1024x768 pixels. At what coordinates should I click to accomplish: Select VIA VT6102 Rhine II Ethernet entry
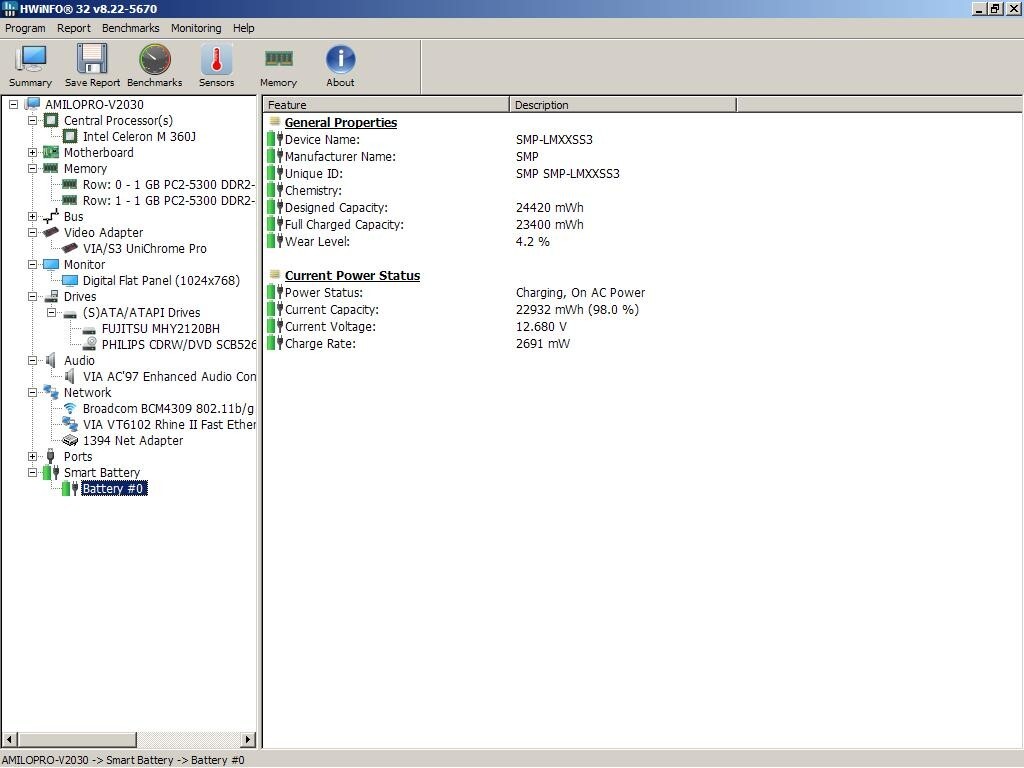click(x=169, y=424)
